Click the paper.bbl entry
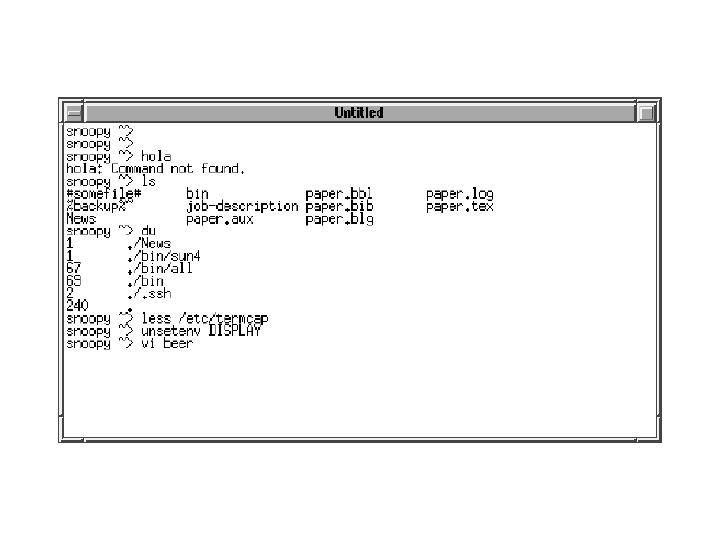719x539 pixels. [339, 194]
